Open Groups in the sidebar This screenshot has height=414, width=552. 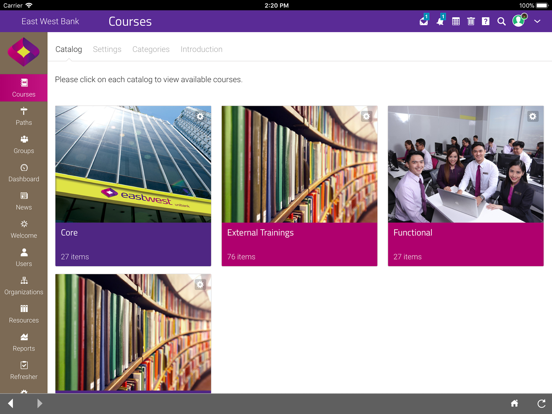24,144
